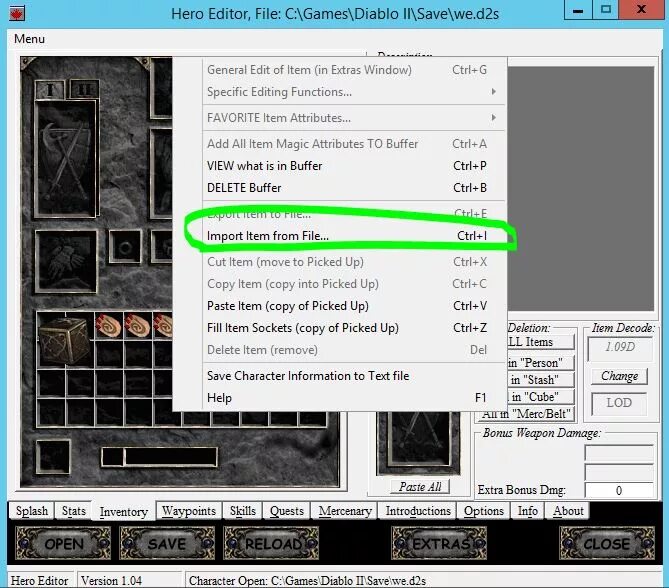Click the CLOSE button at bottom
669x588 pixels.
pos(607,543)
